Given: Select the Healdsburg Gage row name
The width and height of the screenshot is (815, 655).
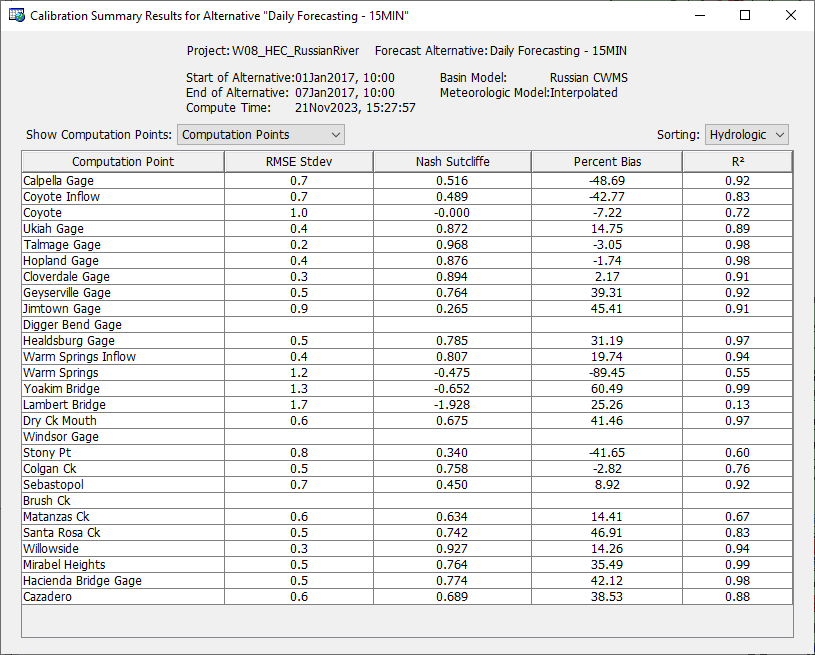Looking at the screenshot, I should pos(69,341).
